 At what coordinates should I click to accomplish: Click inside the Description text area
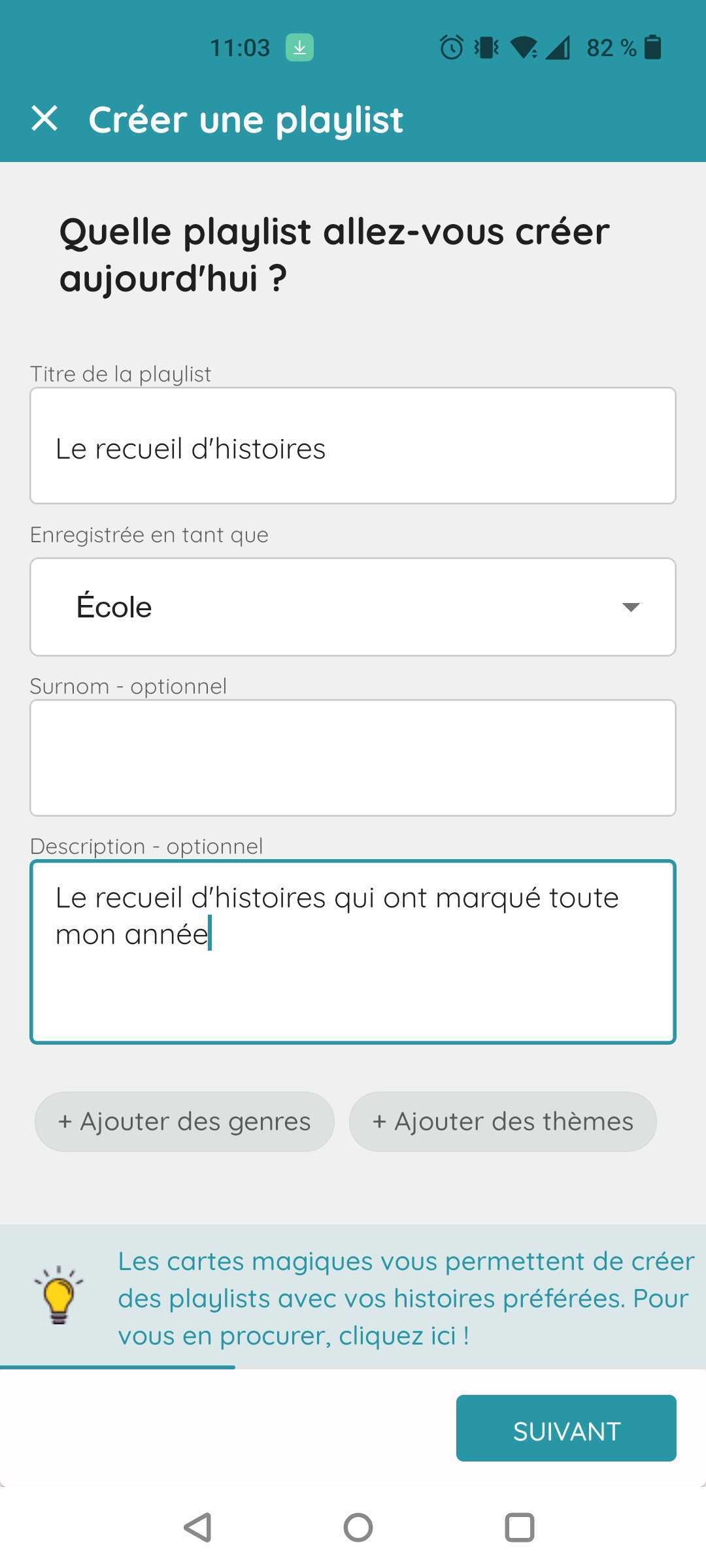[x=353, y=952]
